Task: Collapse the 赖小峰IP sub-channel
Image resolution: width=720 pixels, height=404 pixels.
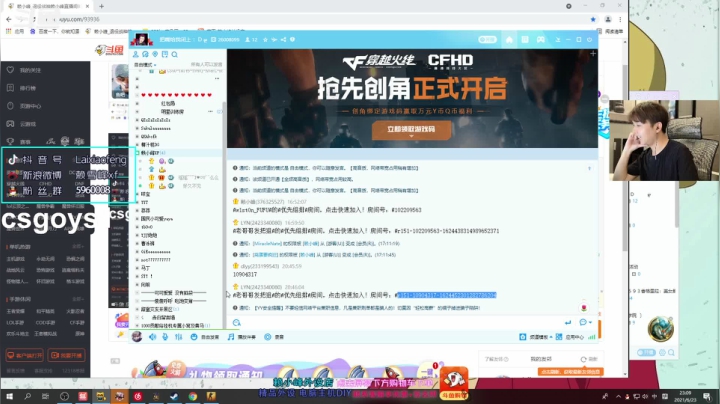Action: pyautogui.click(x=137, y=153)
